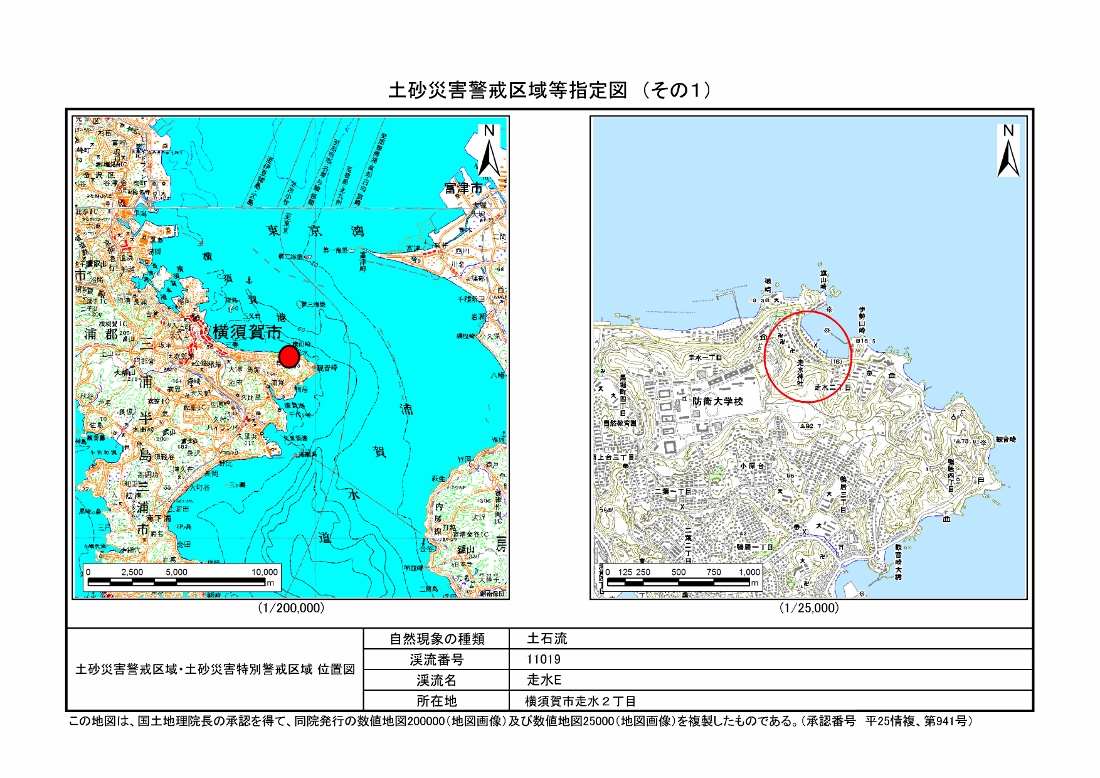Click the 富津市 city label
Viewport: 1100px width, 778px height.
pos(462,187)
